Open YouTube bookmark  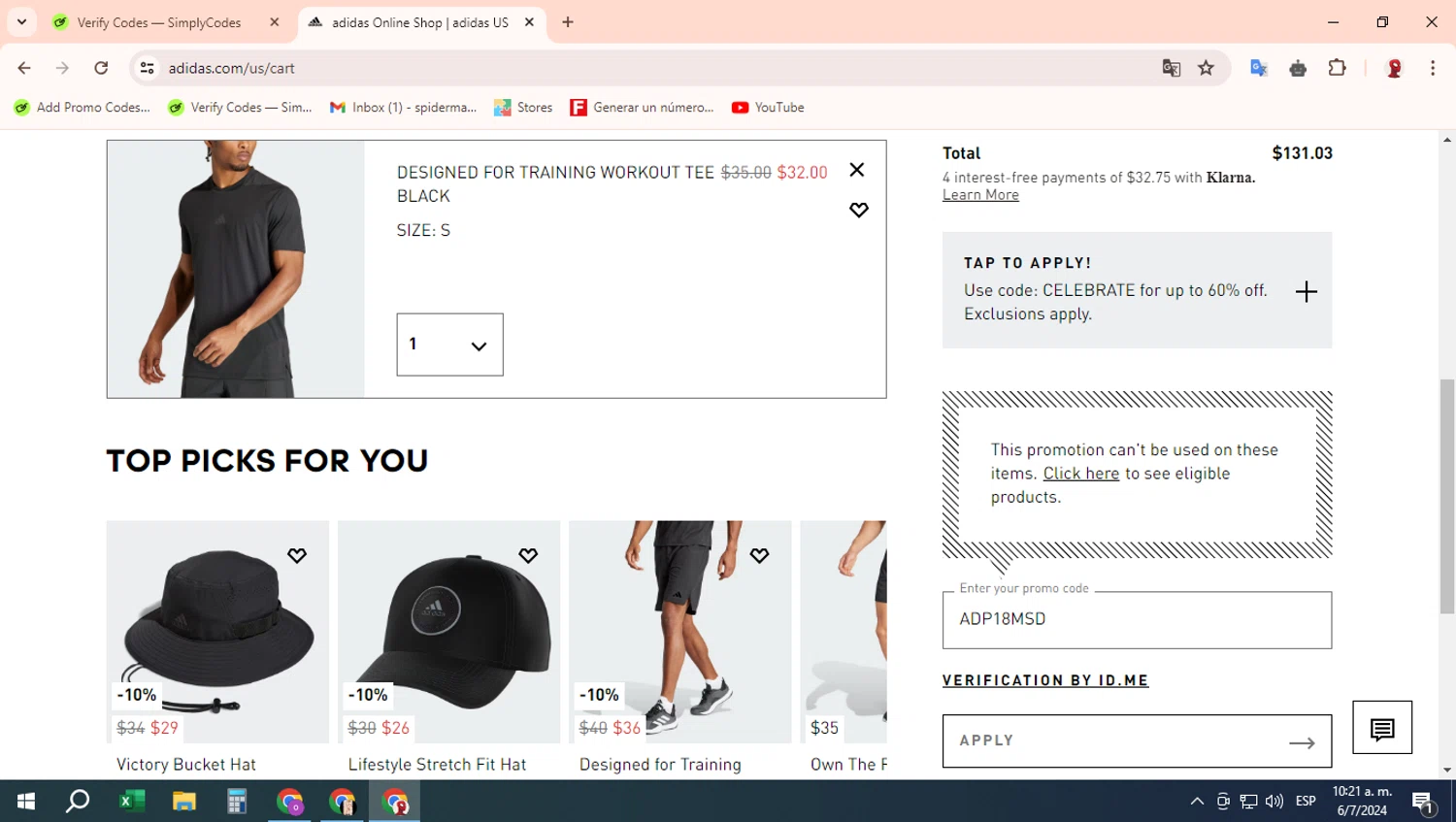(x=768, y=108)
